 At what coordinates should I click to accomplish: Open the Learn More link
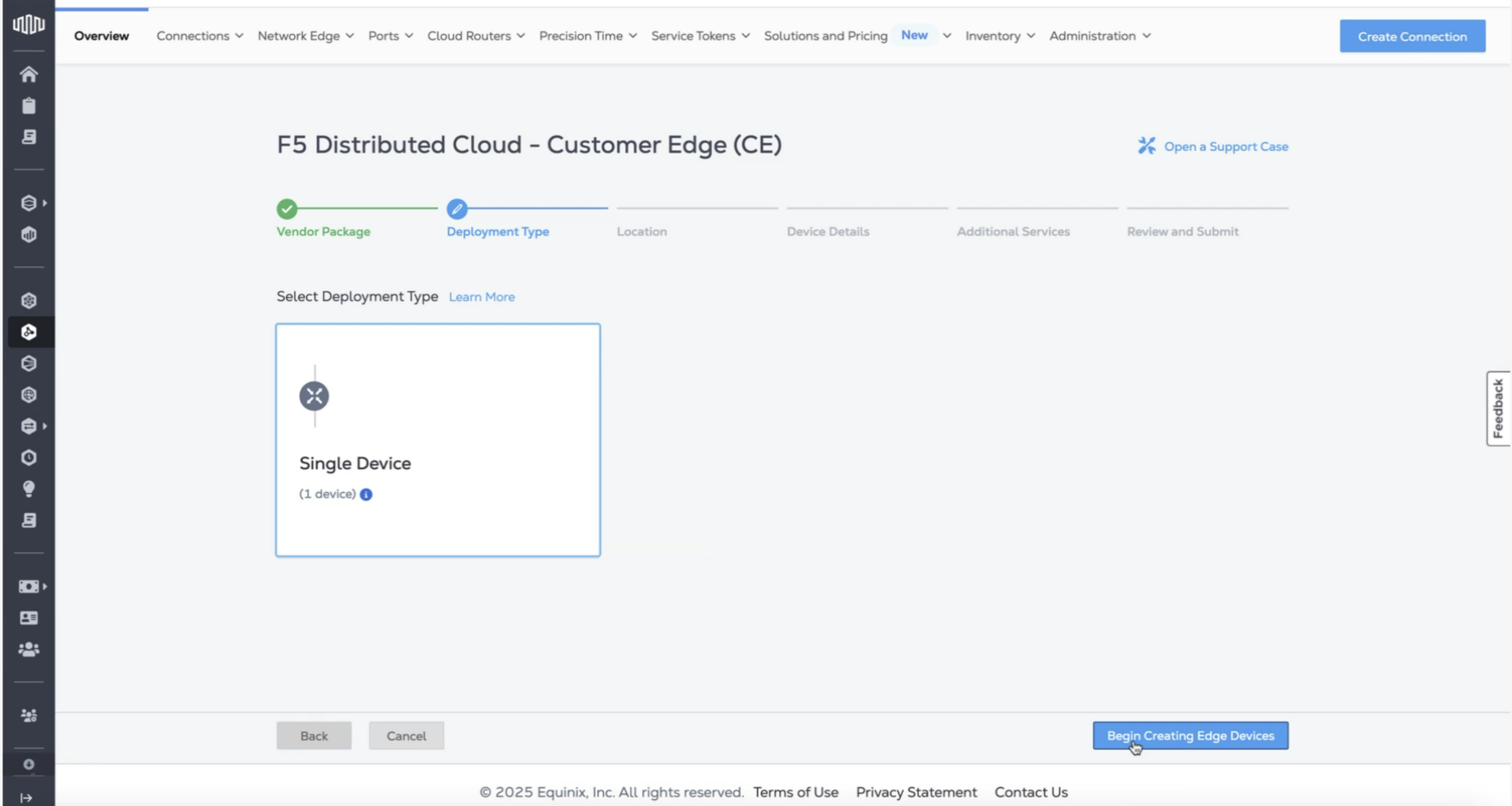click(481, 297)
